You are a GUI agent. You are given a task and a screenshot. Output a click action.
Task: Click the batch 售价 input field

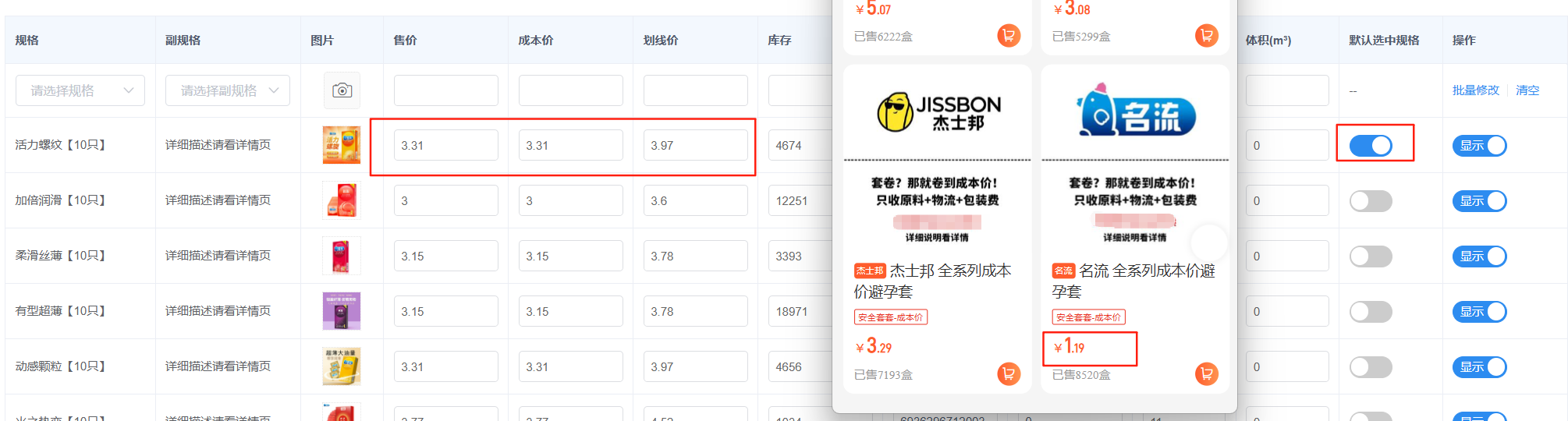[x=446, y=90]
